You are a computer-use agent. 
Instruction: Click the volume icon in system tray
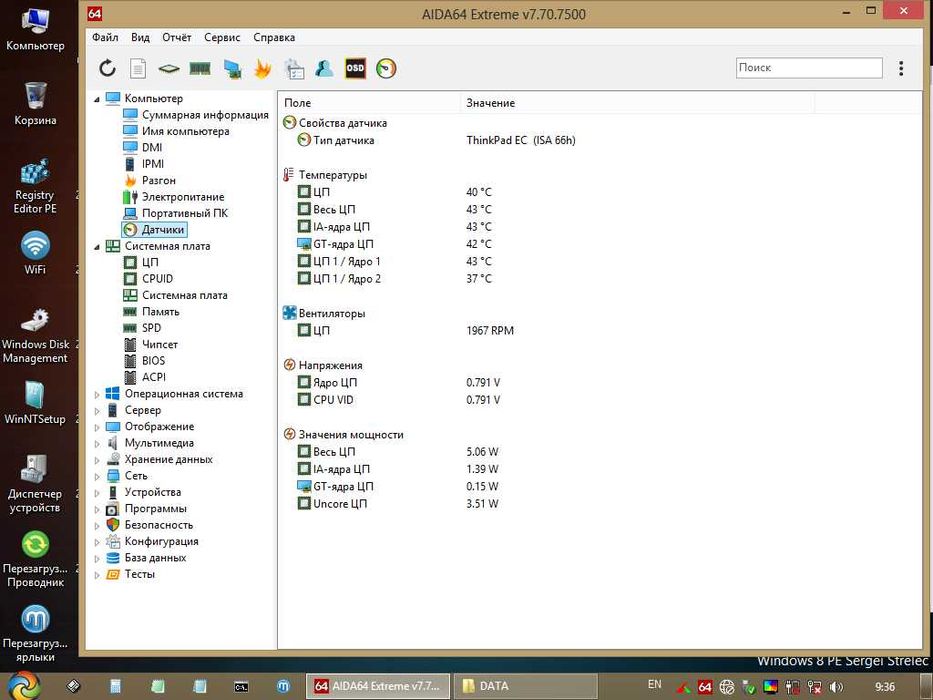click(x=836, y=687)
